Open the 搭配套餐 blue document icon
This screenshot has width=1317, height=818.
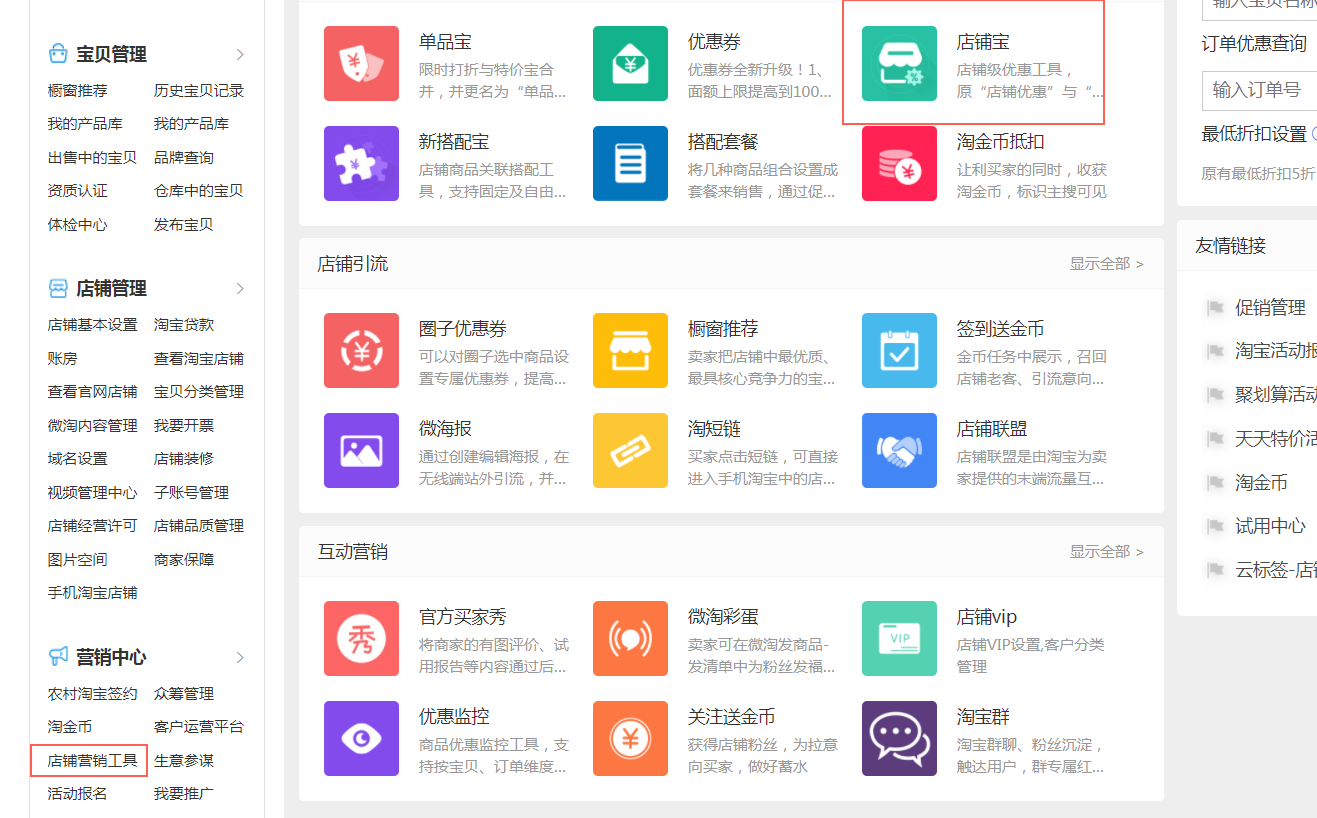point(630,163)
